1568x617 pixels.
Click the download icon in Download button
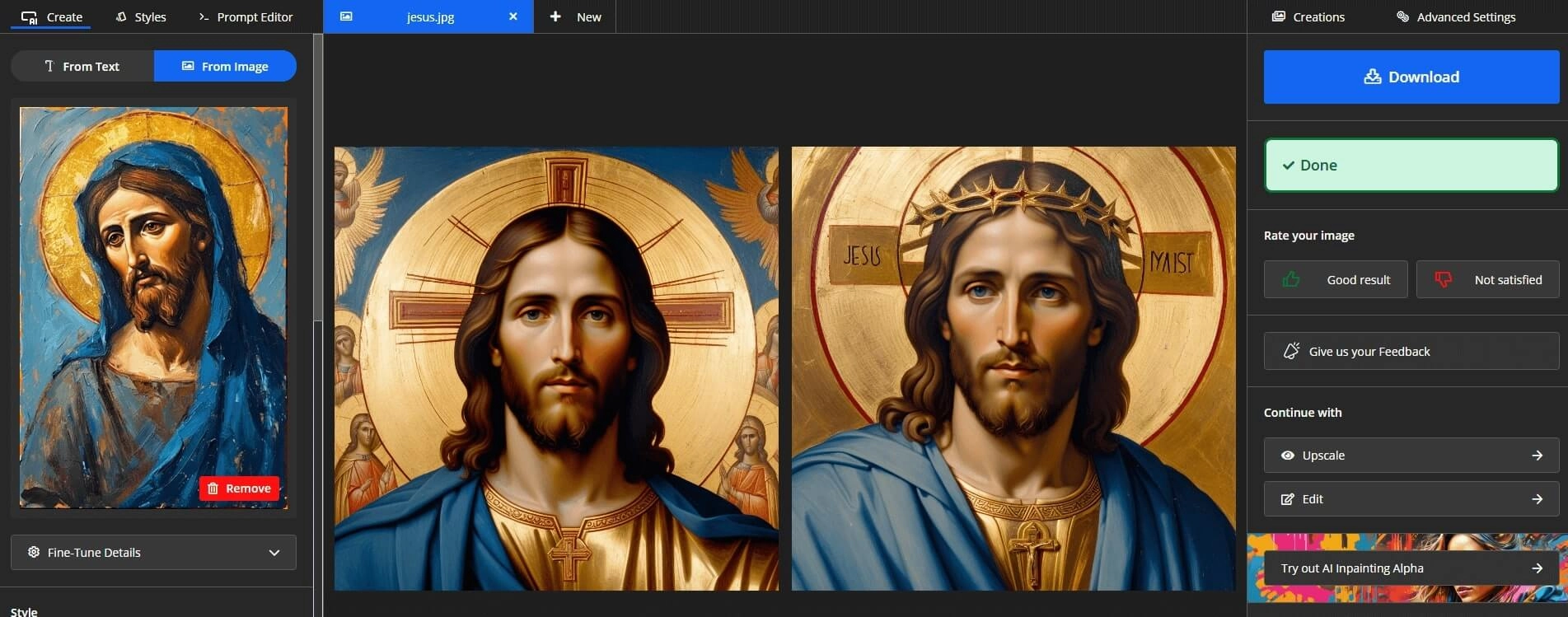point(1372,77)
